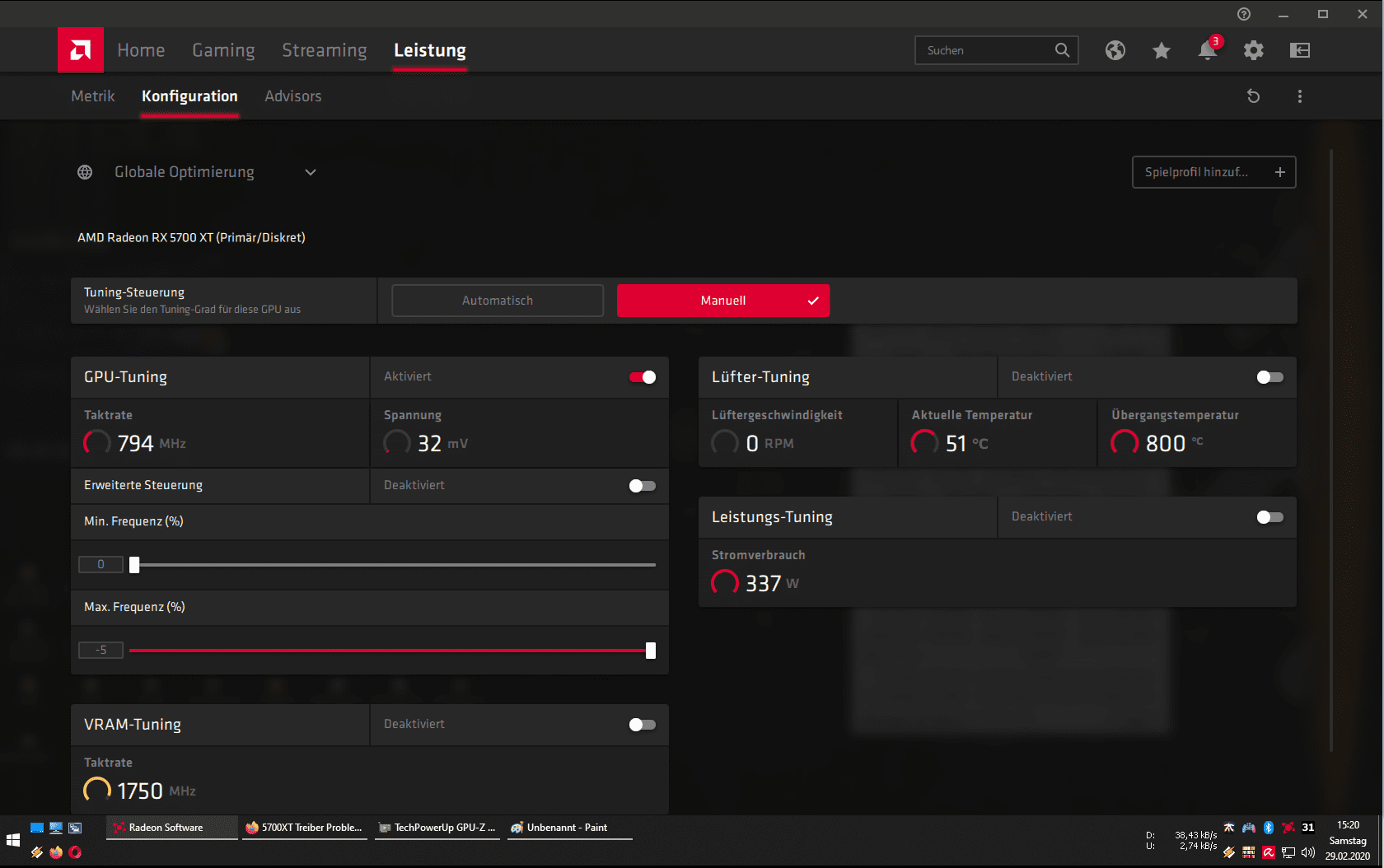Click the Max. Frequenz value box
1384x868 pixels.
tap(101, 650)
